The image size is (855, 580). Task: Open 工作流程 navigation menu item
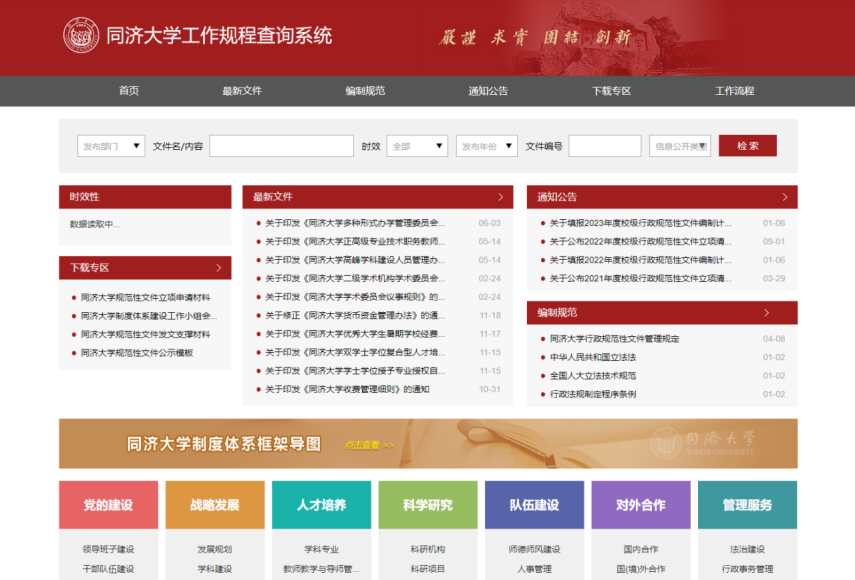[x=734, y=91]
